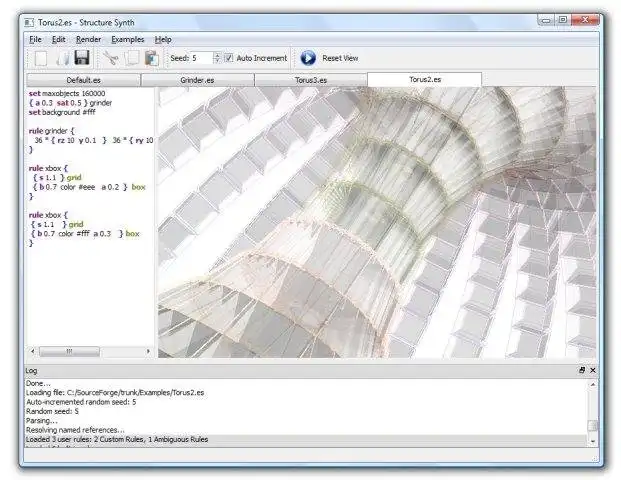Copy selection using the toolbar icon
Viewport: 621px width, 480px height.
click(132, 58)
